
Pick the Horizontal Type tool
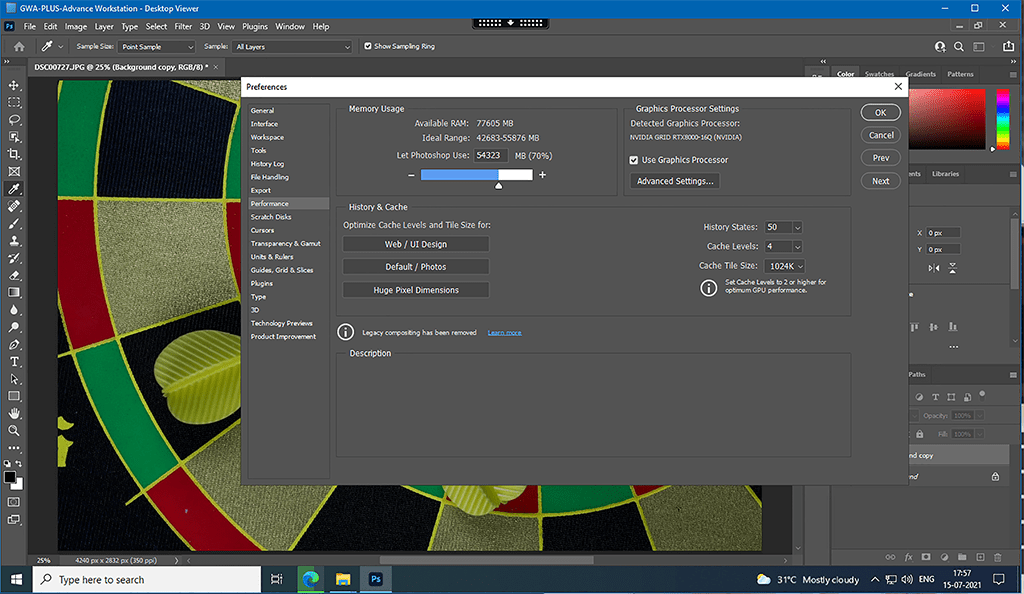14,361
